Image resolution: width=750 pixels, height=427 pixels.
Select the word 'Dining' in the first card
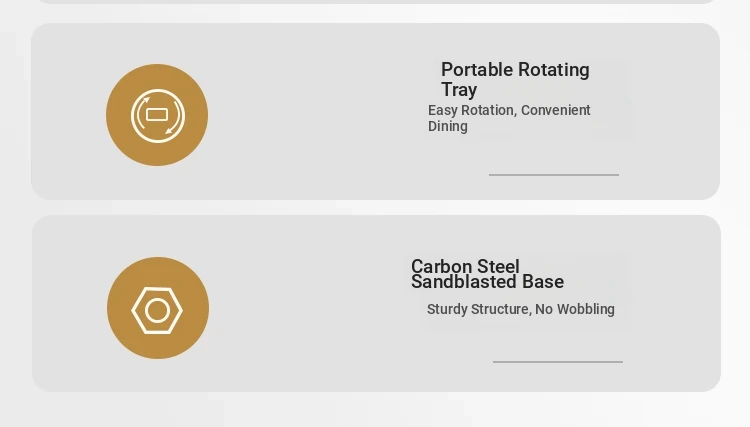coord(448,126)
